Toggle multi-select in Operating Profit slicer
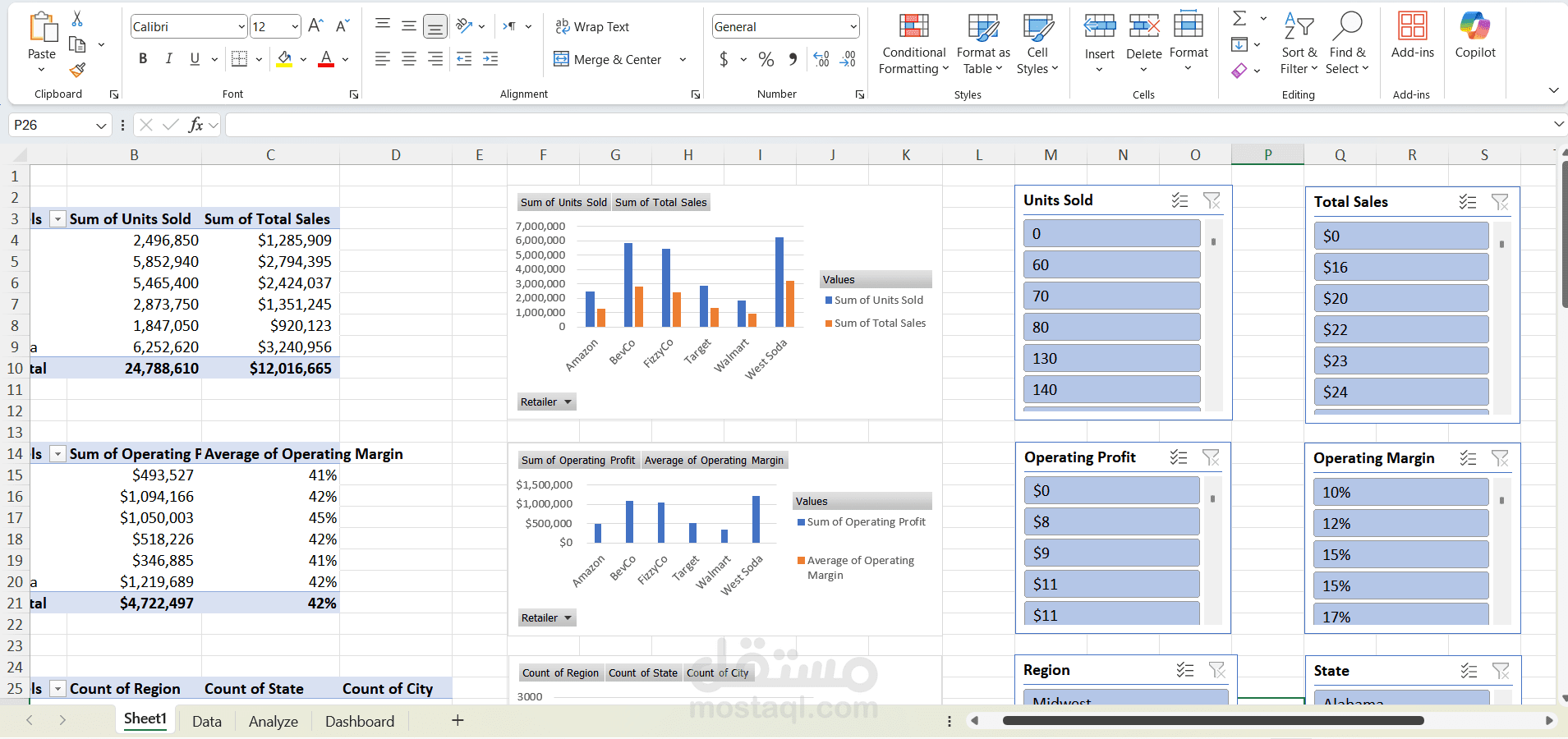 pyautogui.click(x=1179, y=457)
